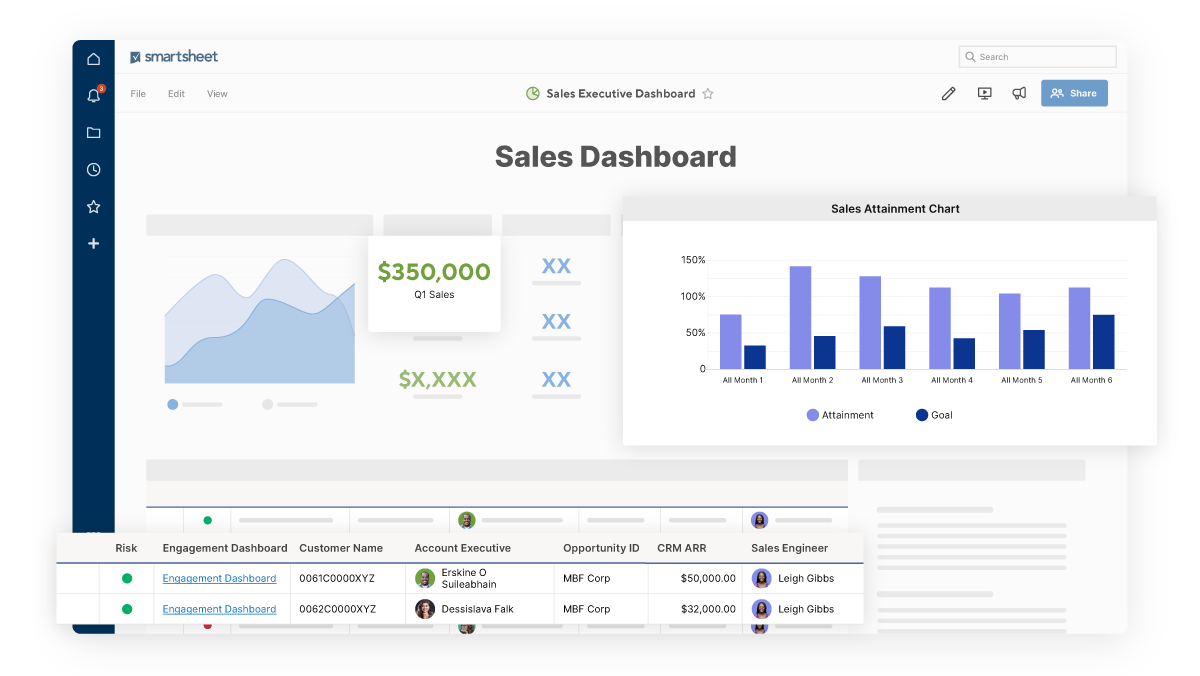This screenshot has height=676, width=1200.
Task: Open the Home icon in sidebar
Action: tap(93, 59)
